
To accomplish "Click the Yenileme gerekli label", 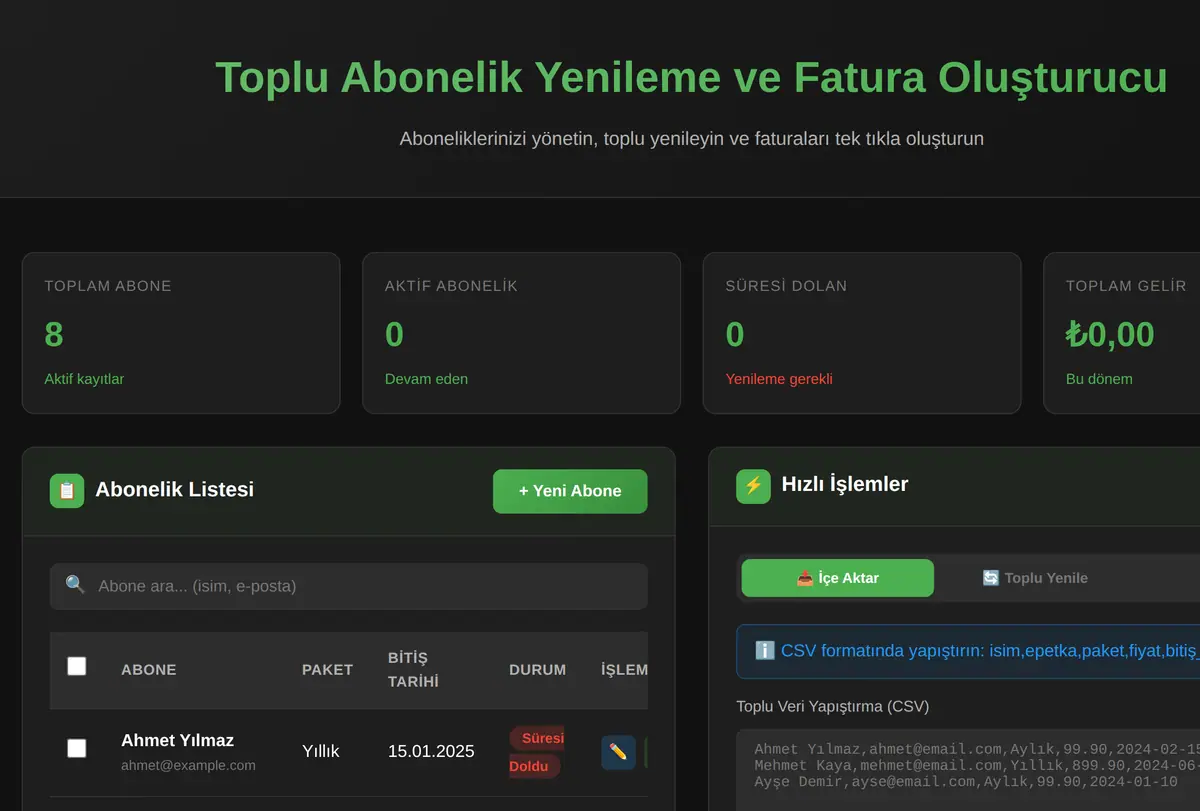I will click(779, 379).
